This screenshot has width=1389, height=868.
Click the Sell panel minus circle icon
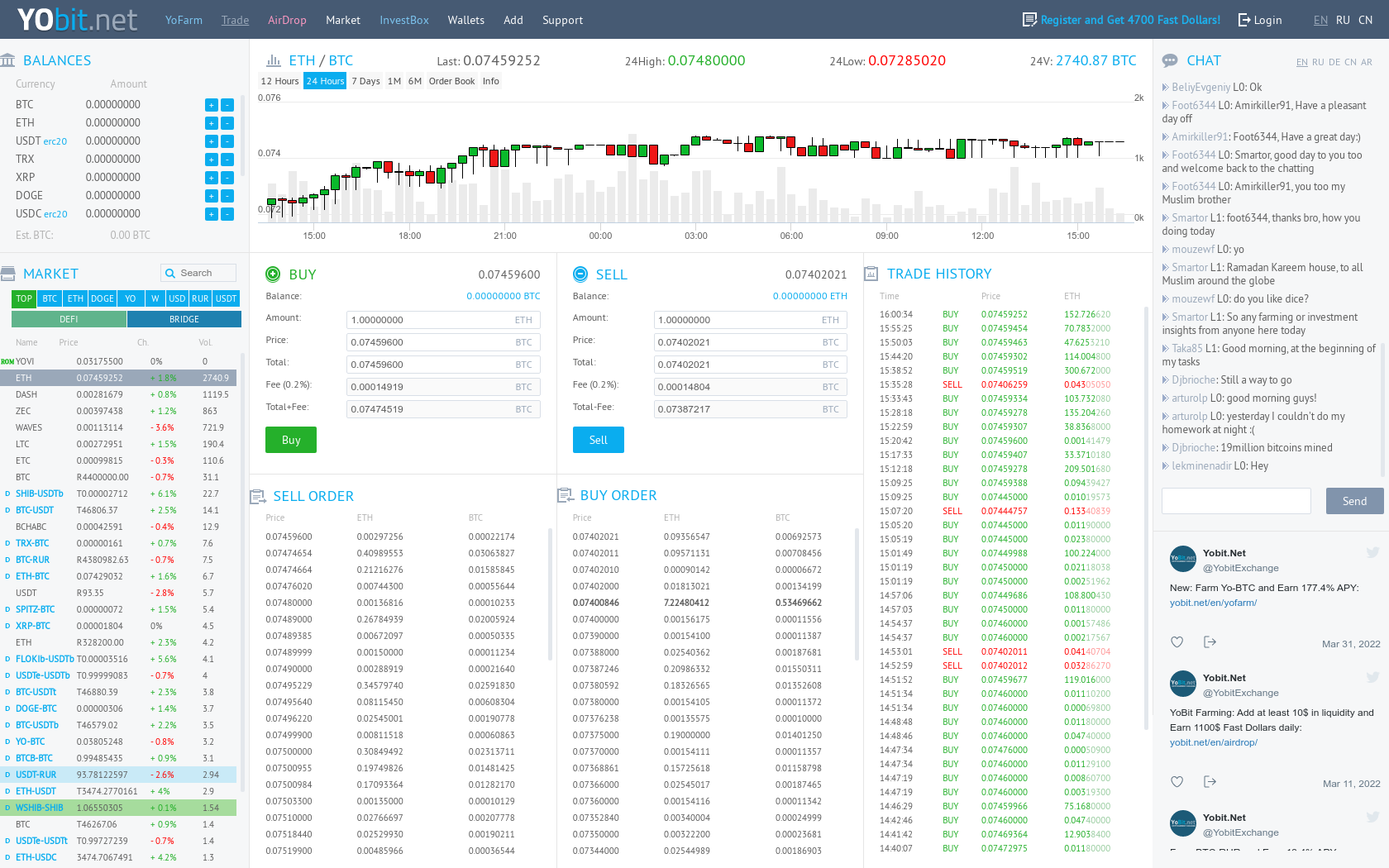pos(580,274)
